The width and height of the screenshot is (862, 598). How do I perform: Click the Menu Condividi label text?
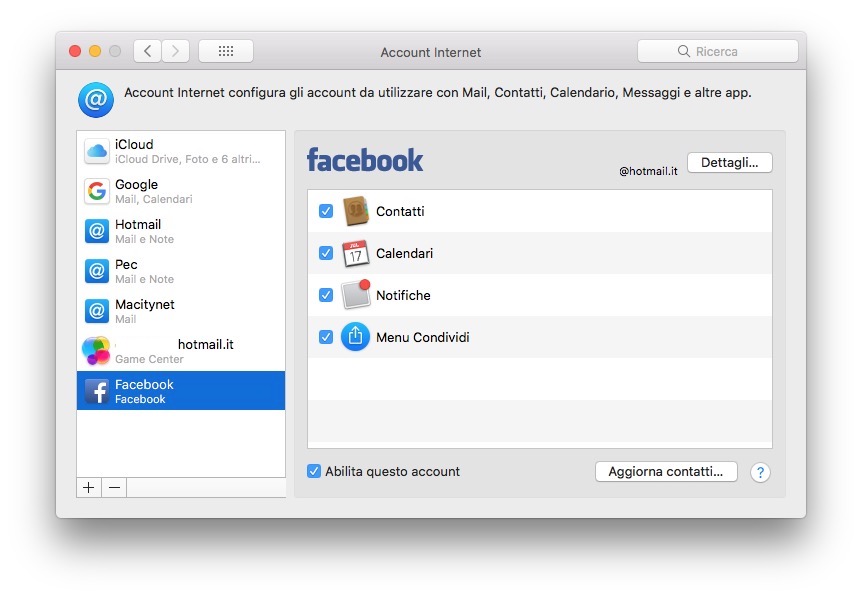[423, 337]
